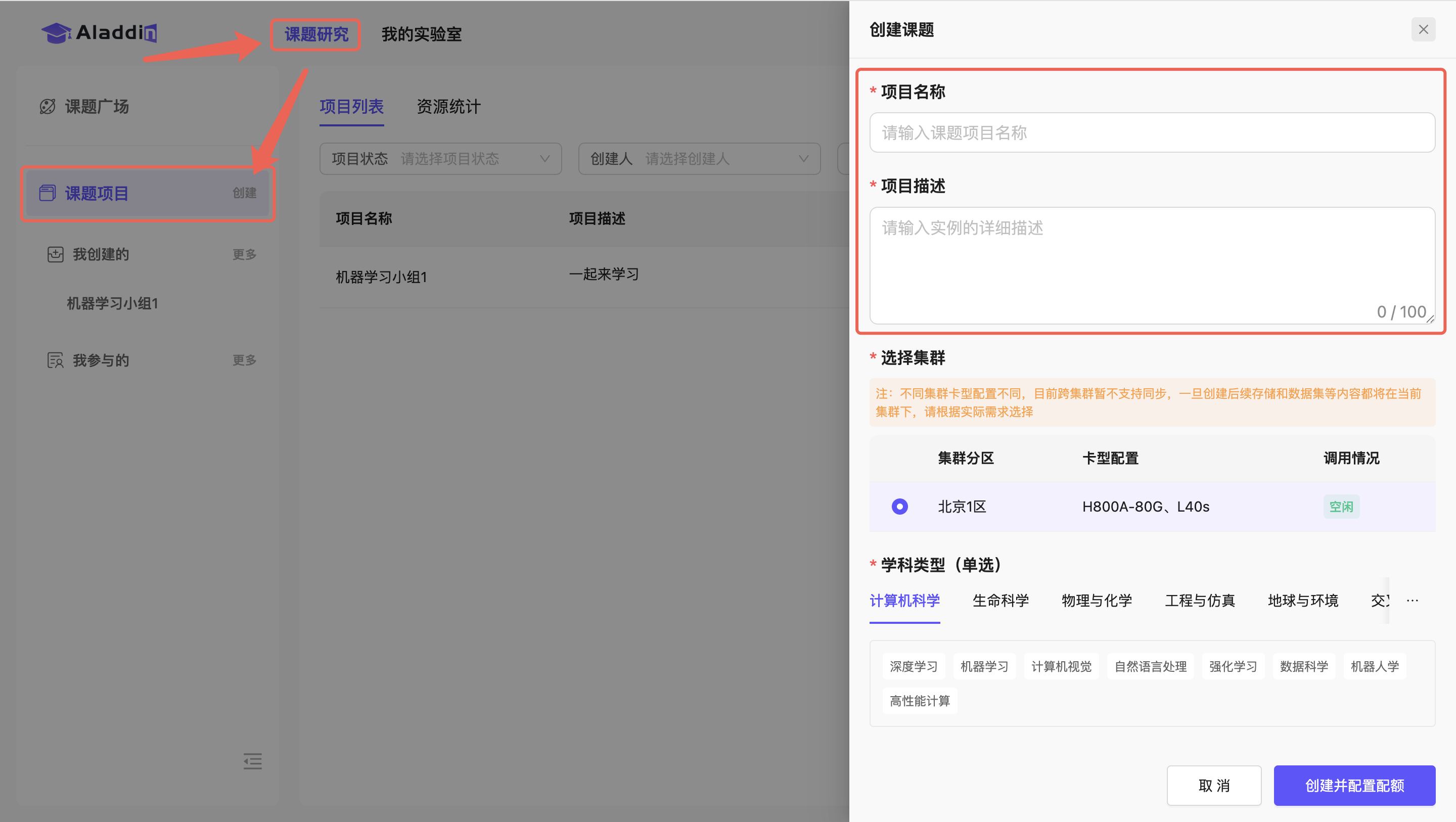Image resolution: width=1456 pixels, height=822 pixels.
Task: Open the 项目状态 dropdown
Action: pyautogui.click(x=440, y=159)
